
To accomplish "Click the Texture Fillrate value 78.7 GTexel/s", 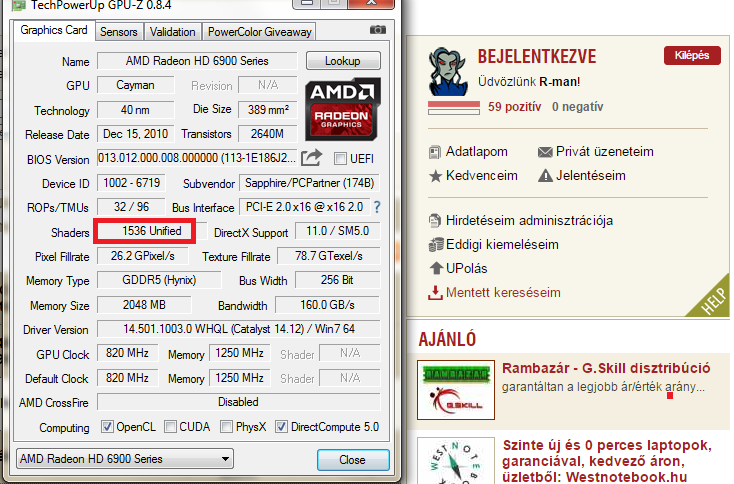I will tap(329, 256).
